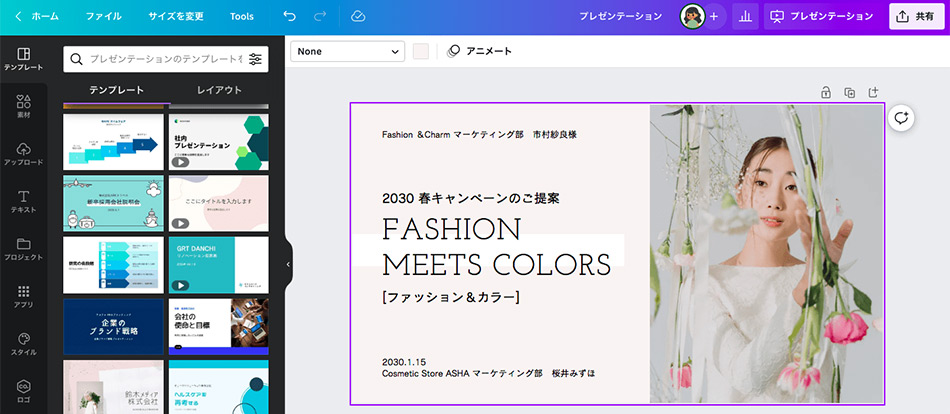
Task: Duplicate the page using copy icon
Action: 849,92
